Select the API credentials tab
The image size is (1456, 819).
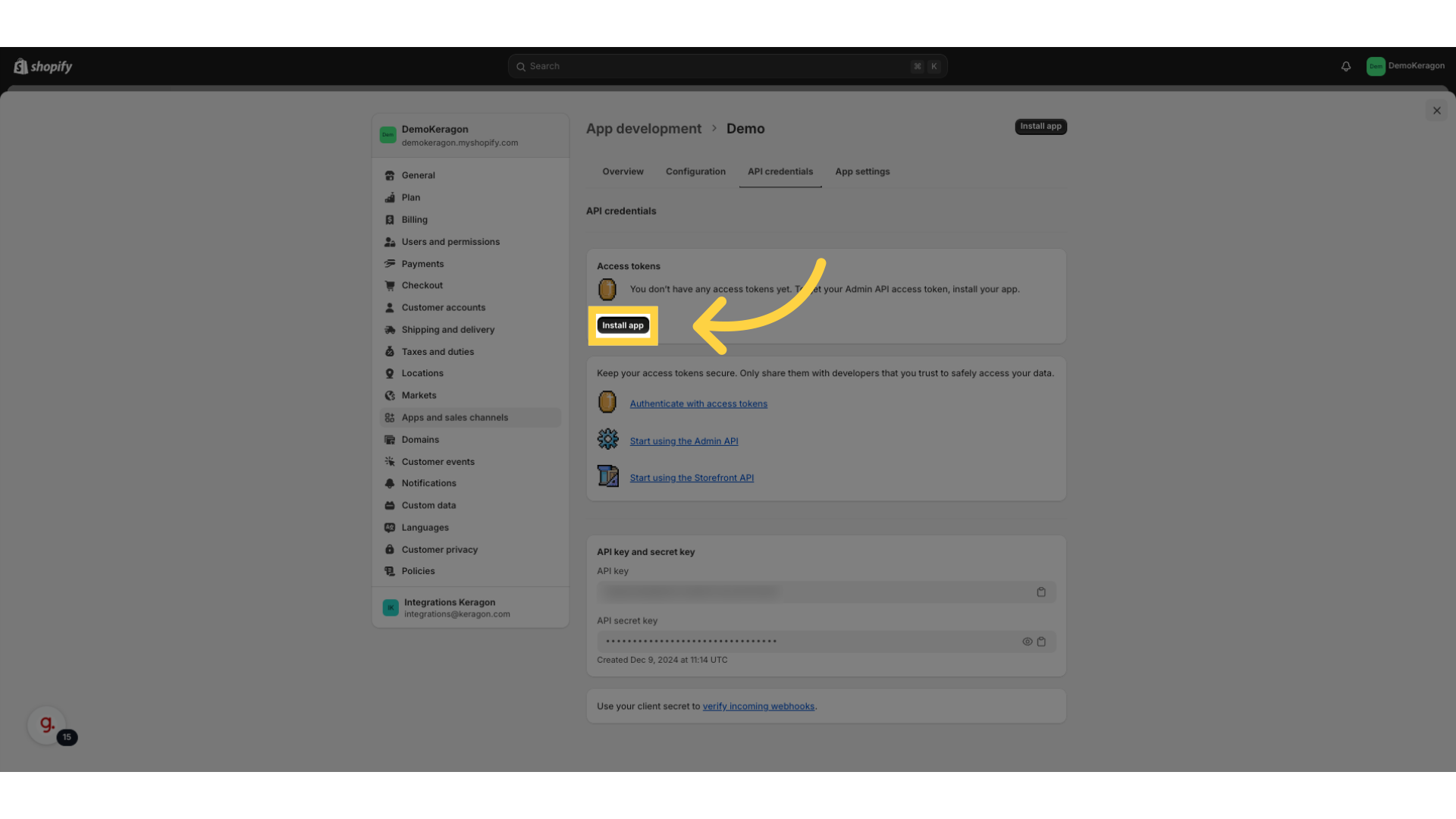tap(780, 172)
